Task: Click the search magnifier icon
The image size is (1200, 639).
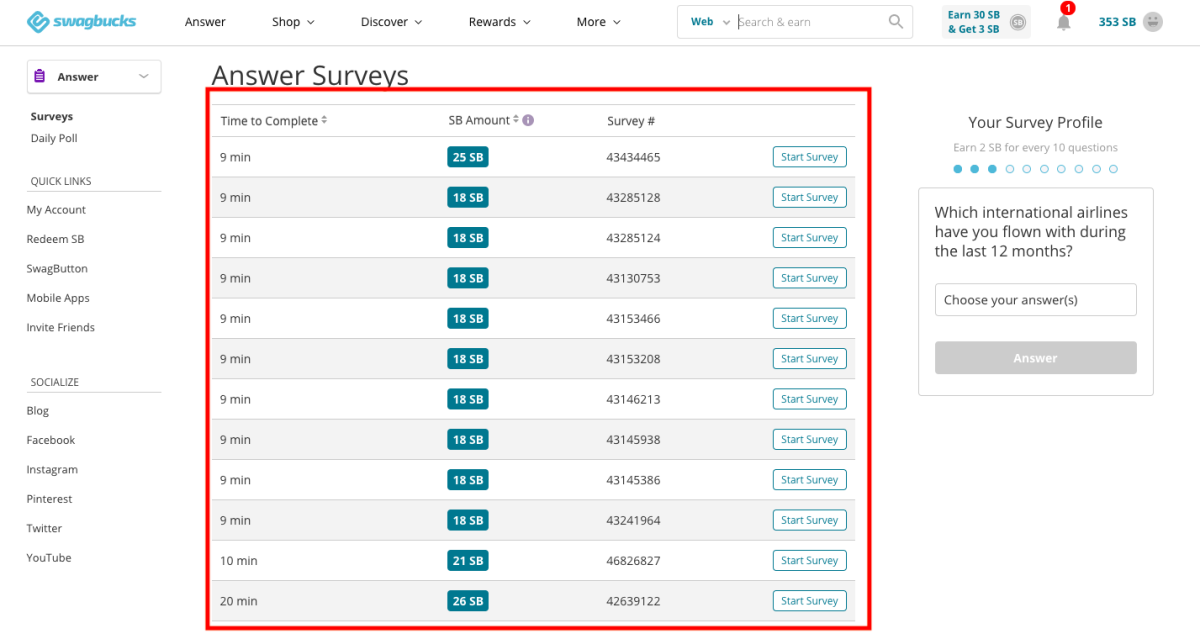Action: [x=895, y=21]
